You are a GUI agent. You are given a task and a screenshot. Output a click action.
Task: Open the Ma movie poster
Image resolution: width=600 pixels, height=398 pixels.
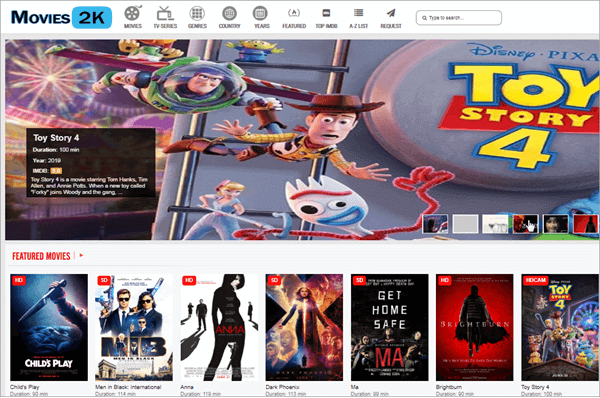coord(390,327)
